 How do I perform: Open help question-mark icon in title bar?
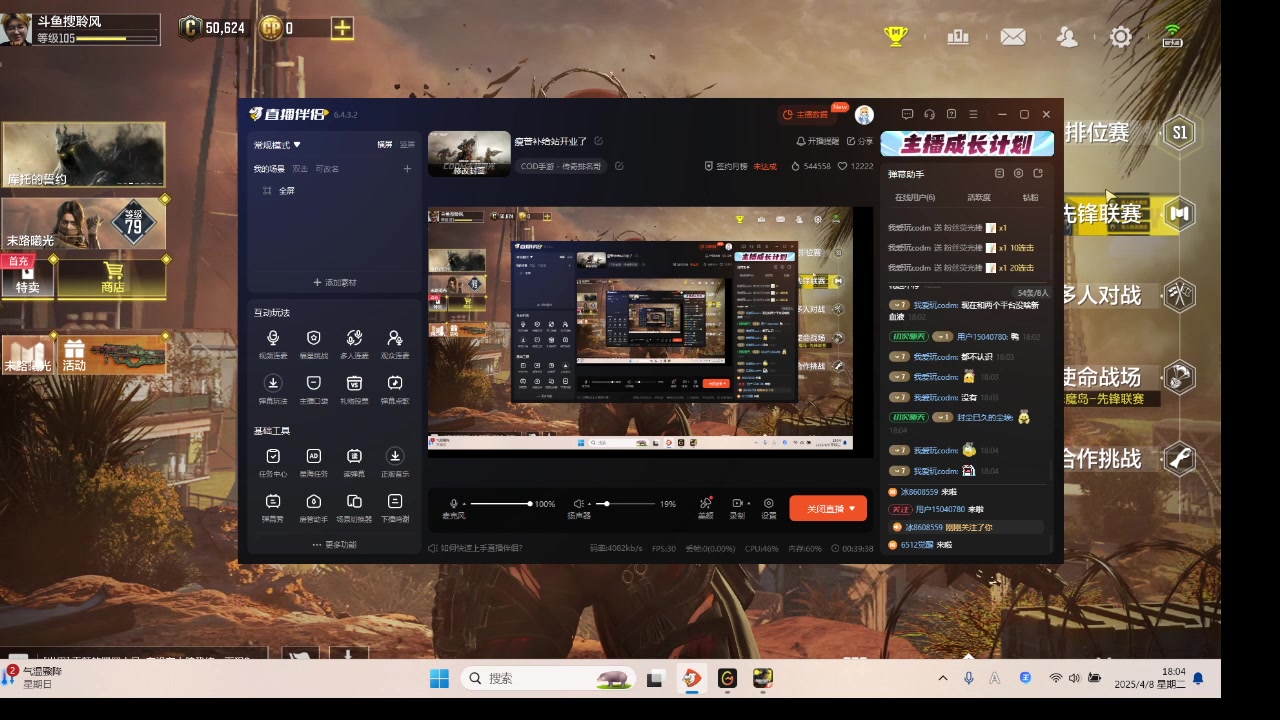(951, 114)
